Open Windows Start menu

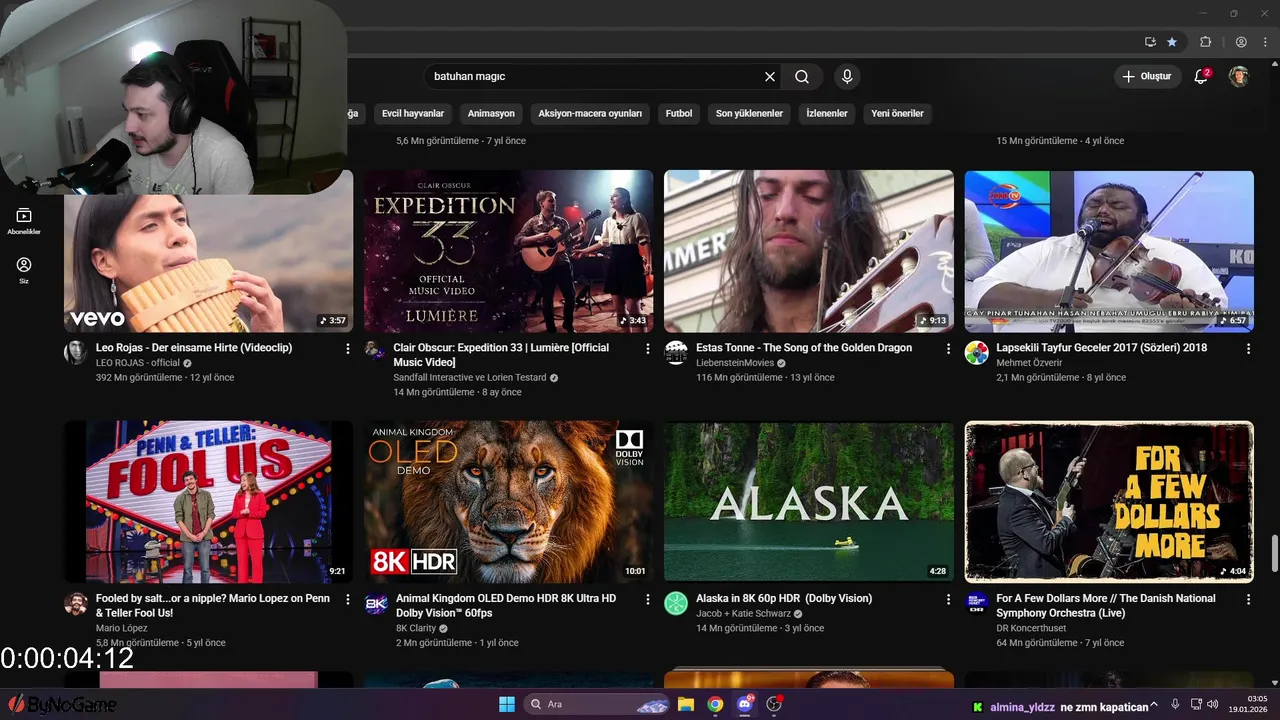pyautogui.click(x=506, y=704)
